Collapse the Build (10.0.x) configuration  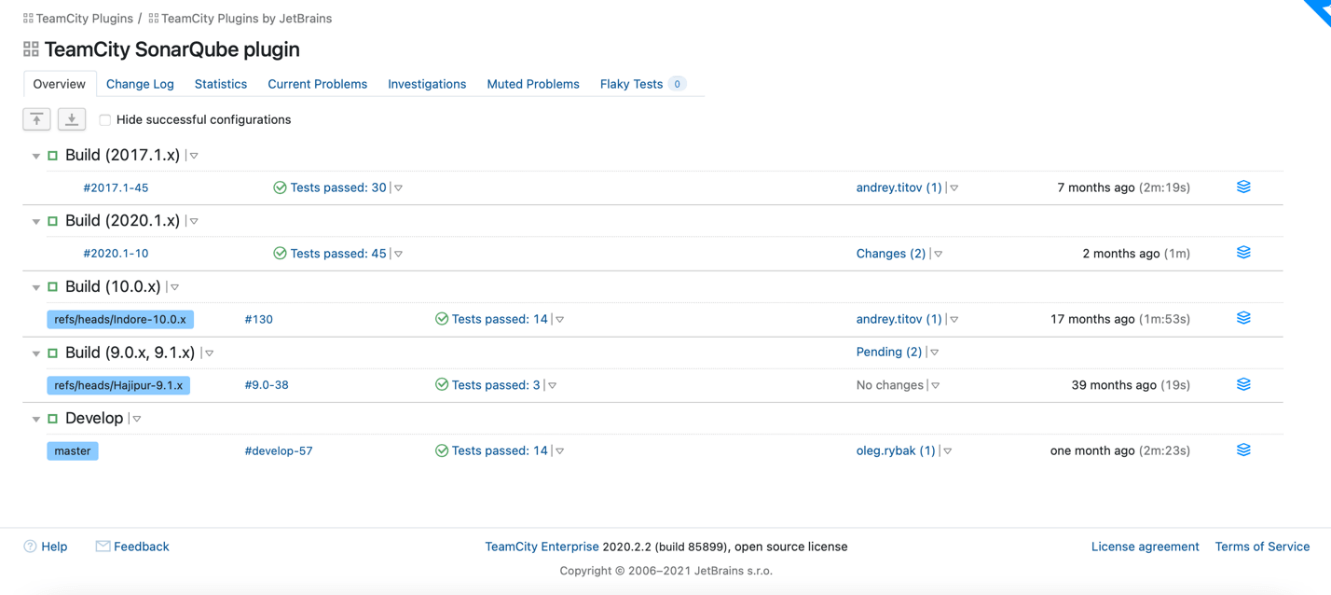point(36,289)
